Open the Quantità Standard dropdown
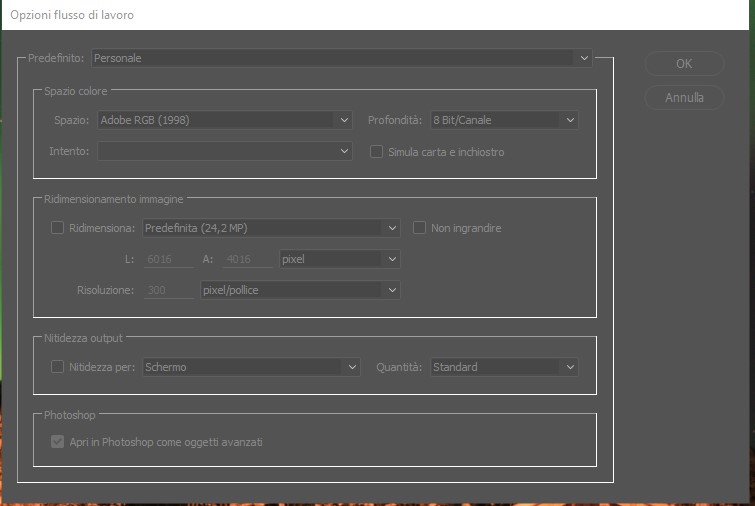Screen dimensions: 755x506 point(504,367)
